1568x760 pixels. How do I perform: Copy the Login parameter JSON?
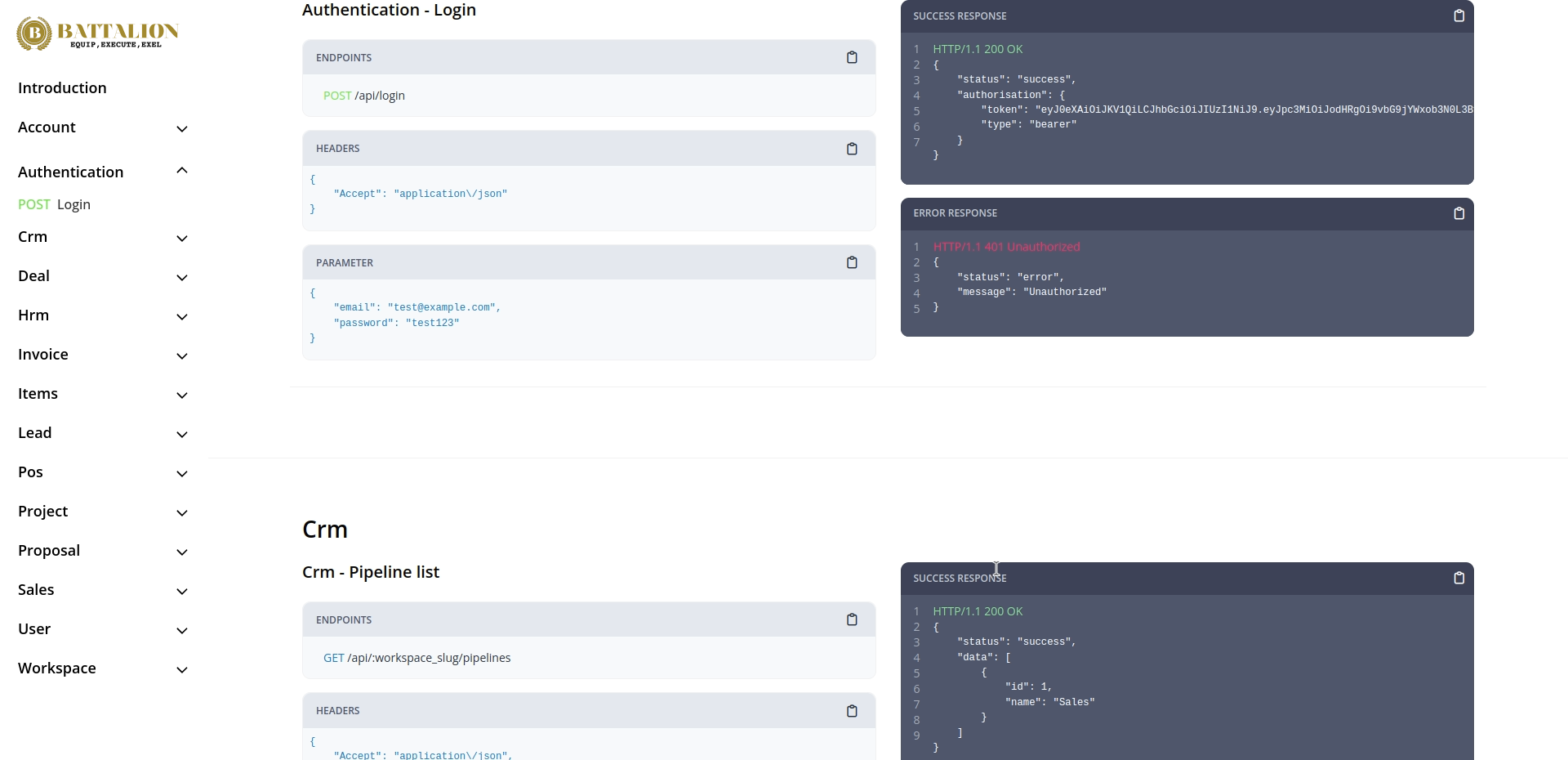[852, 262]
